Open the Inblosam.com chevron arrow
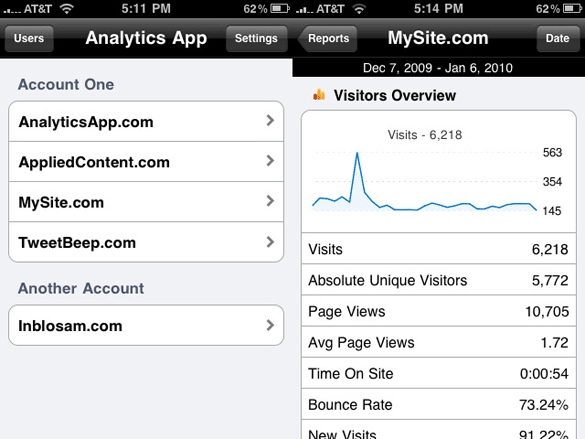 (270, 325)
